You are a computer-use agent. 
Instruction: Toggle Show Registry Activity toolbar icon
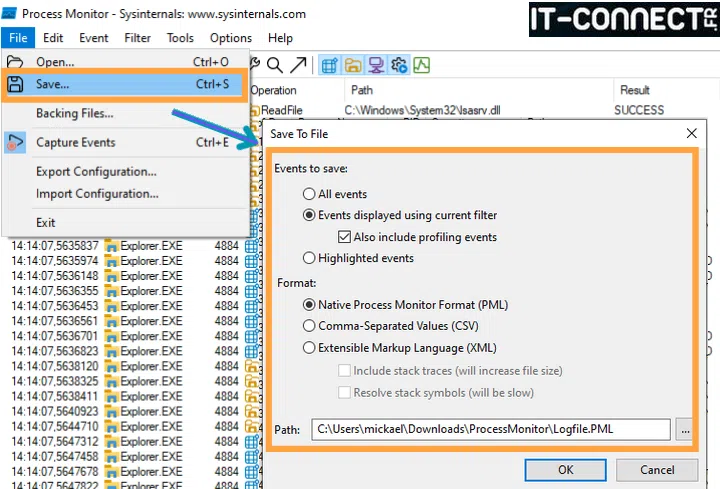click(x=330, y=65)
